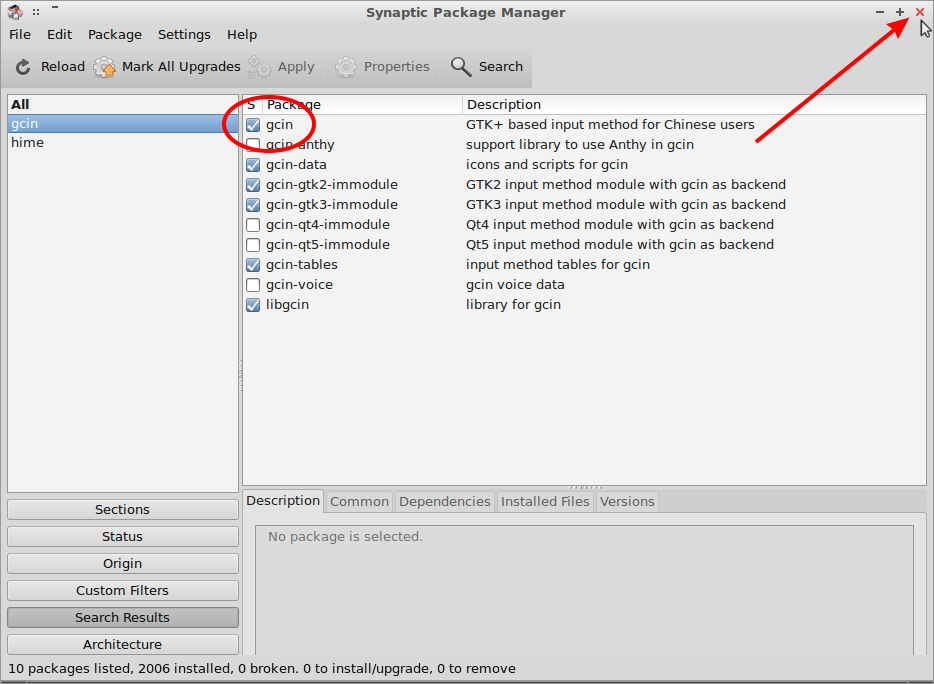The height and width of the screenshot is (684, 934).
Task: Toggle the gcin-gtk2-immodule checkbox
Action: coord(253,185)
